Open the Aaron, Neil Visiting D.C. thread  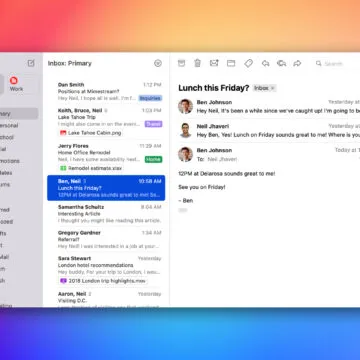(106, 298)
